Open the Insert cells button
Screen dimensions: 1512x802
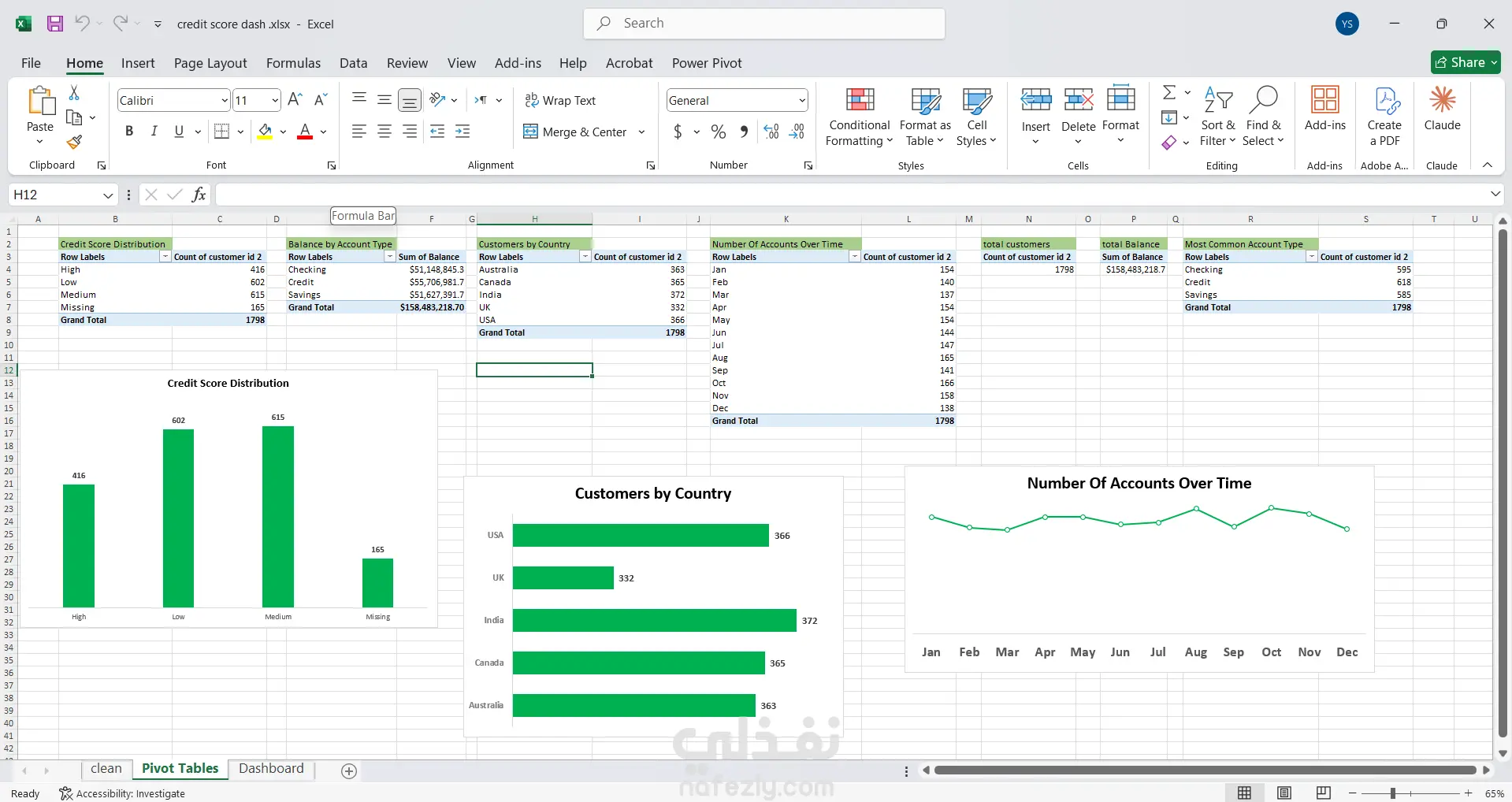1036,117
